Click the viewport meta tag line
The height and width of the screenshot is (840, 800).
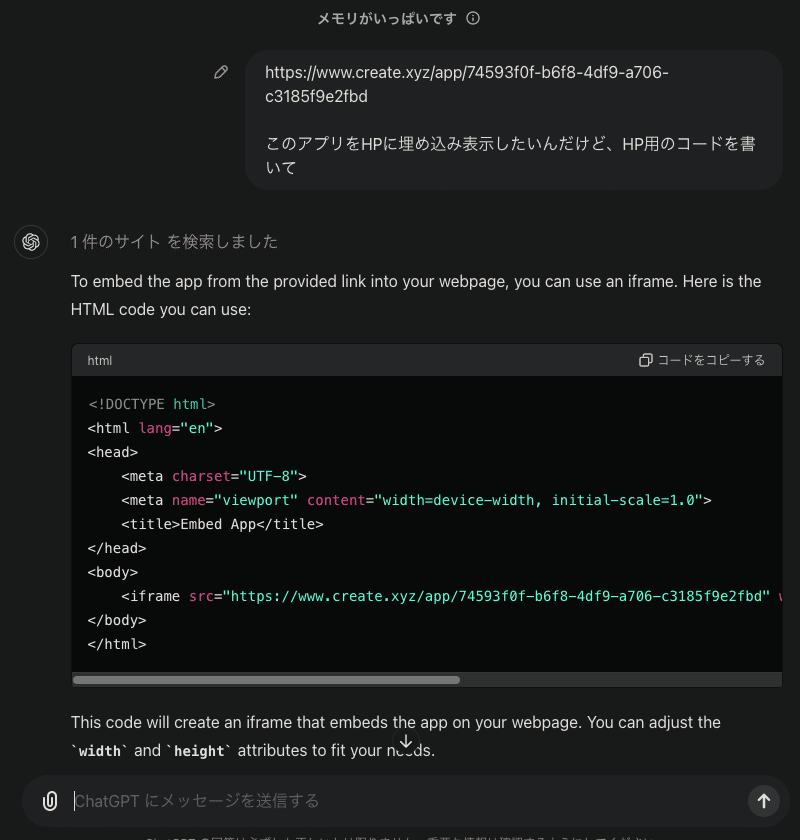[x=416, y=500]
